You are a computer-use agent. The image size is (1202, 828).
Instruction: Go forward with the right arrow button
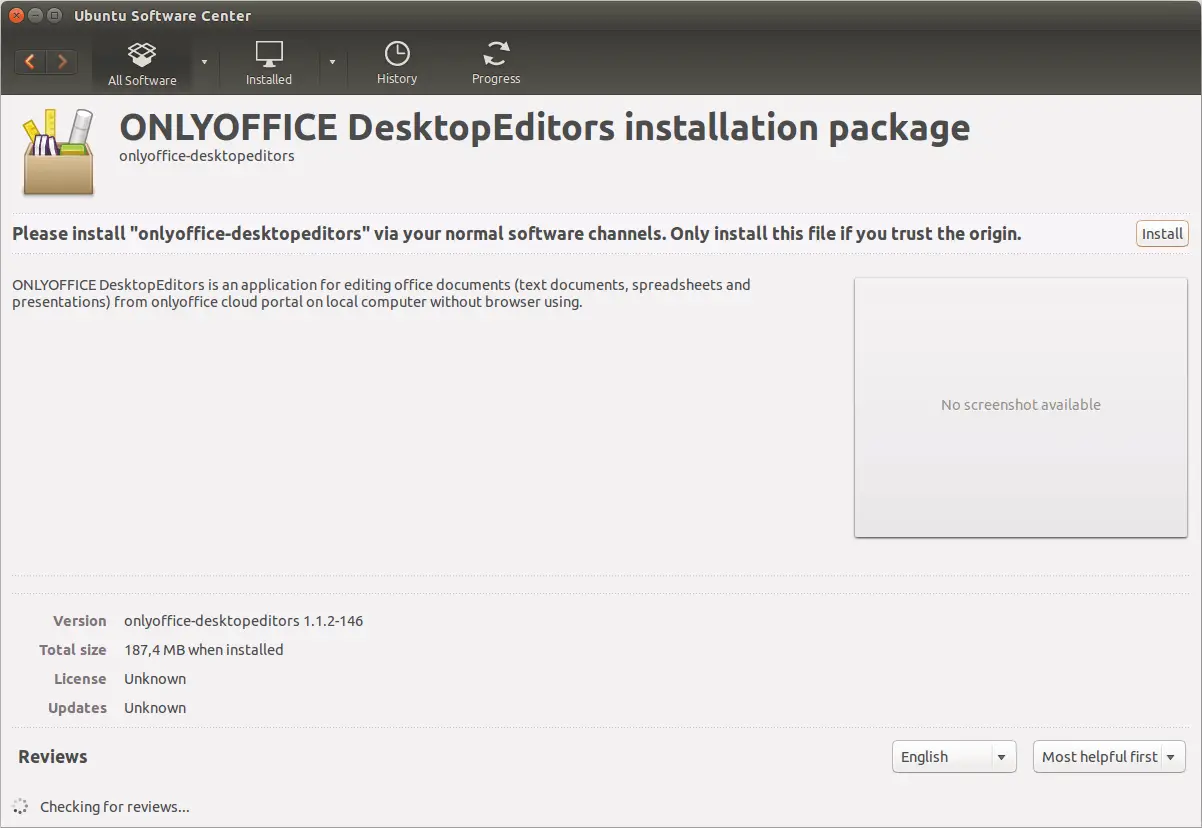(x=62, y=62)
